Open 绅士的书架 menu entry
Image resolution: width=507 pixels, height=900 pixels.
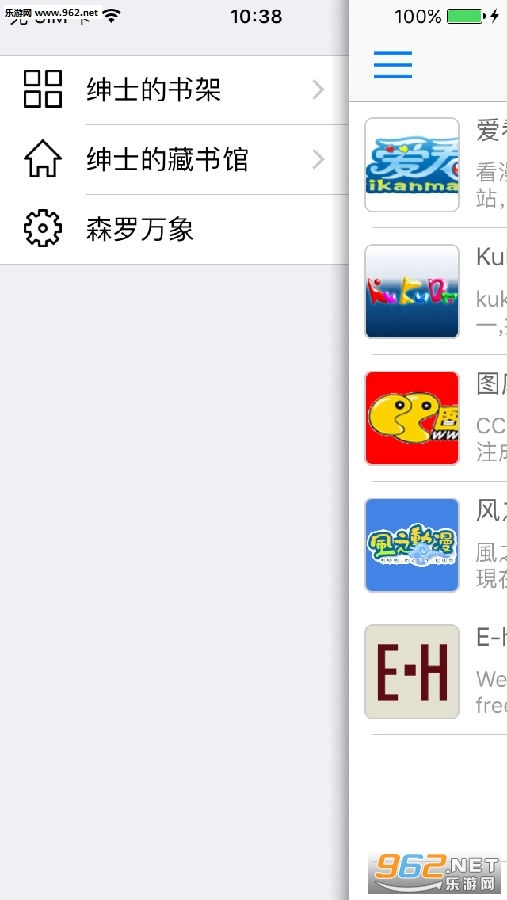pos(174,90)
